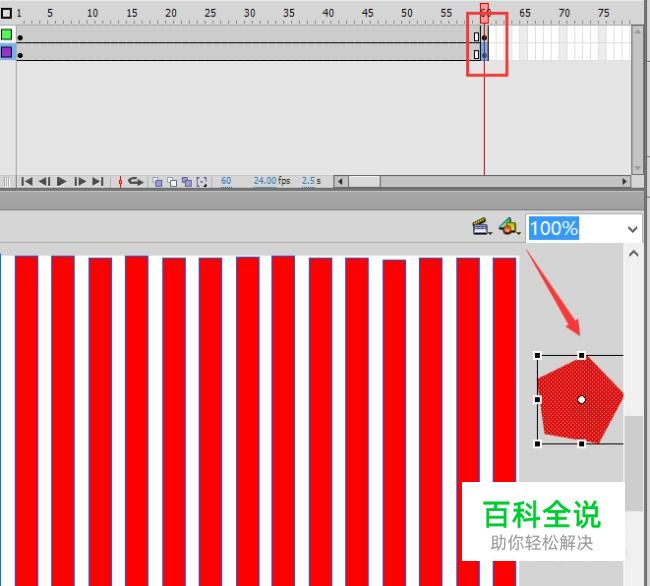Click the stage vertical scrollbar thumb
The image size is (650, 586).
[633, 463]
